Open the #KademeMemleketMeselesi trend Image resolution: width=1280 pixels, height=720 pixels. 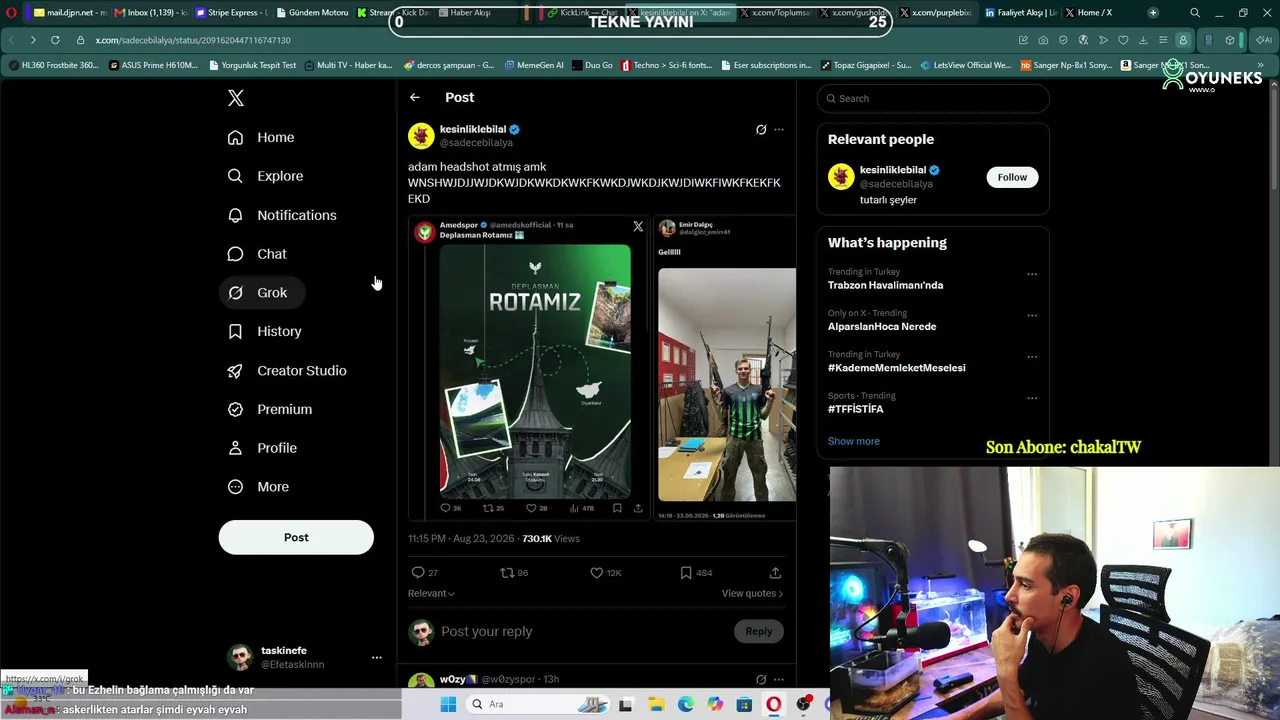(x=897, y=368)
